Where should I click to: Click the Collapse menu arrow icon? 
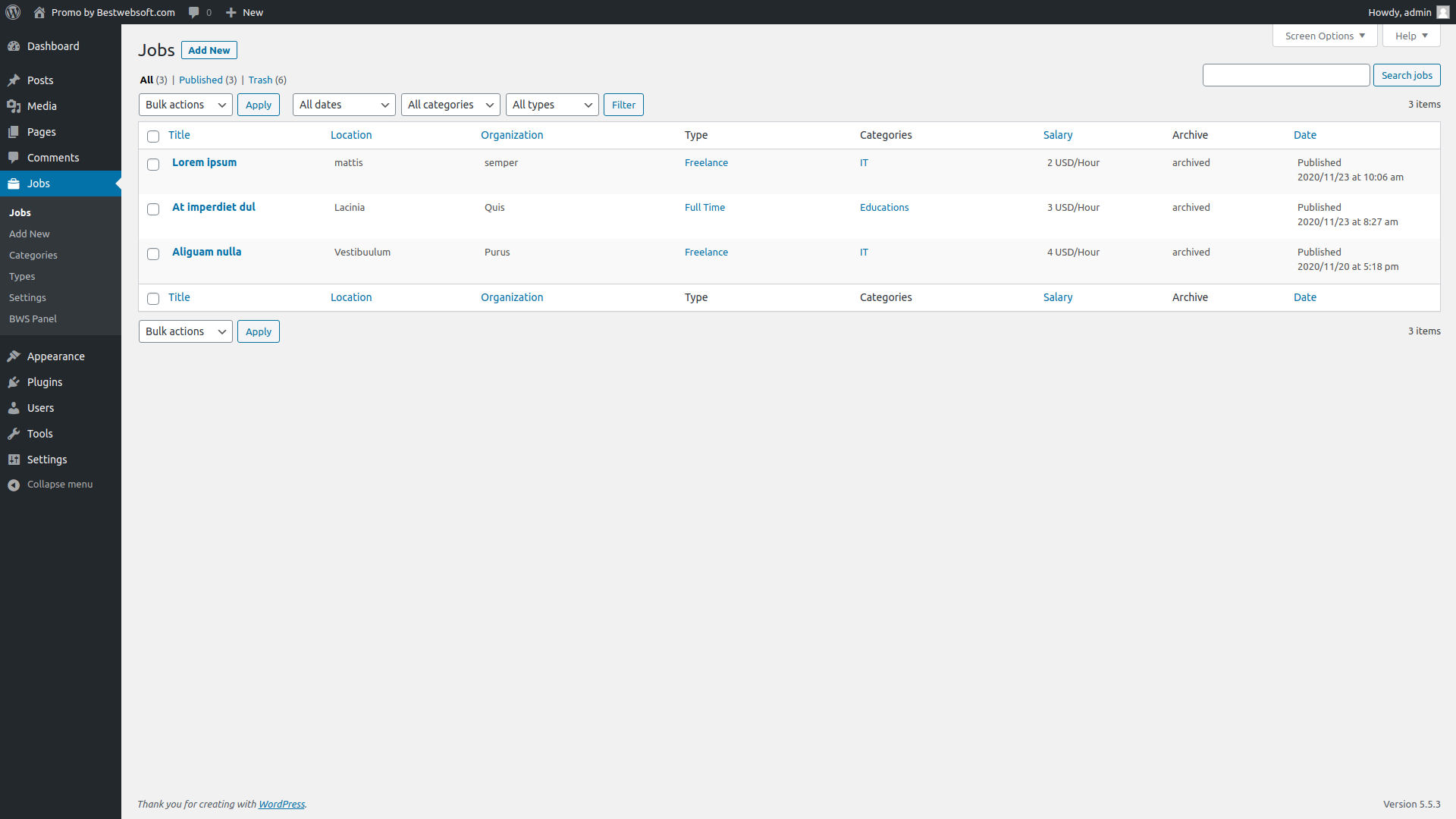coord(14,485)
